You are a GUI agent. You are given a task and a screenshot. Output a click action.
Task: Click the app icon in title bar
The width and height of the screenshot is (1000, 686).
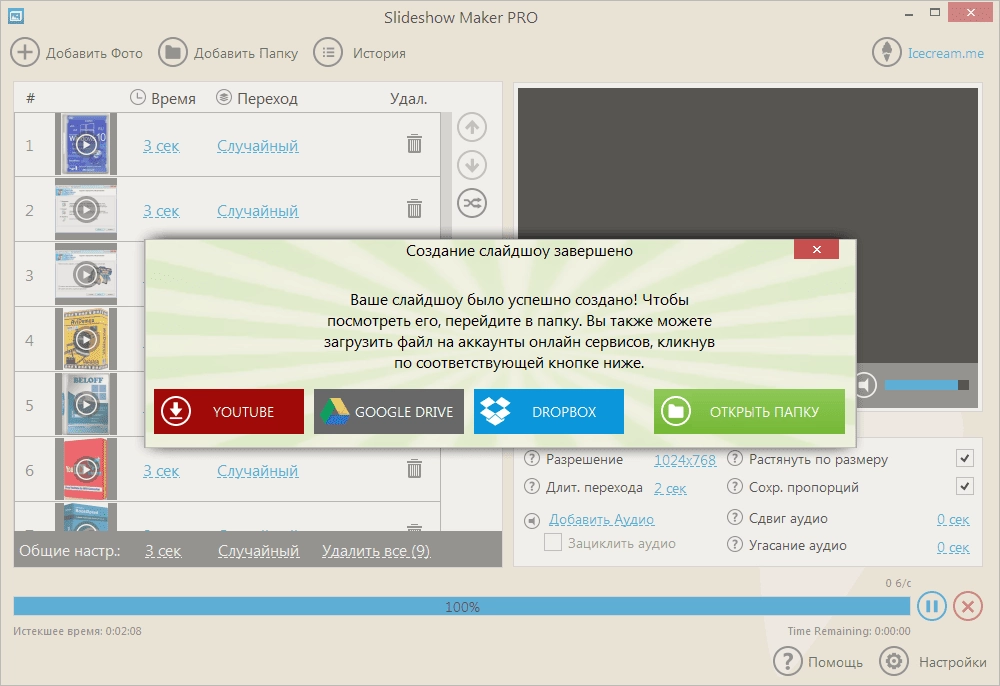pyautogui.click(x=16, y=17)
